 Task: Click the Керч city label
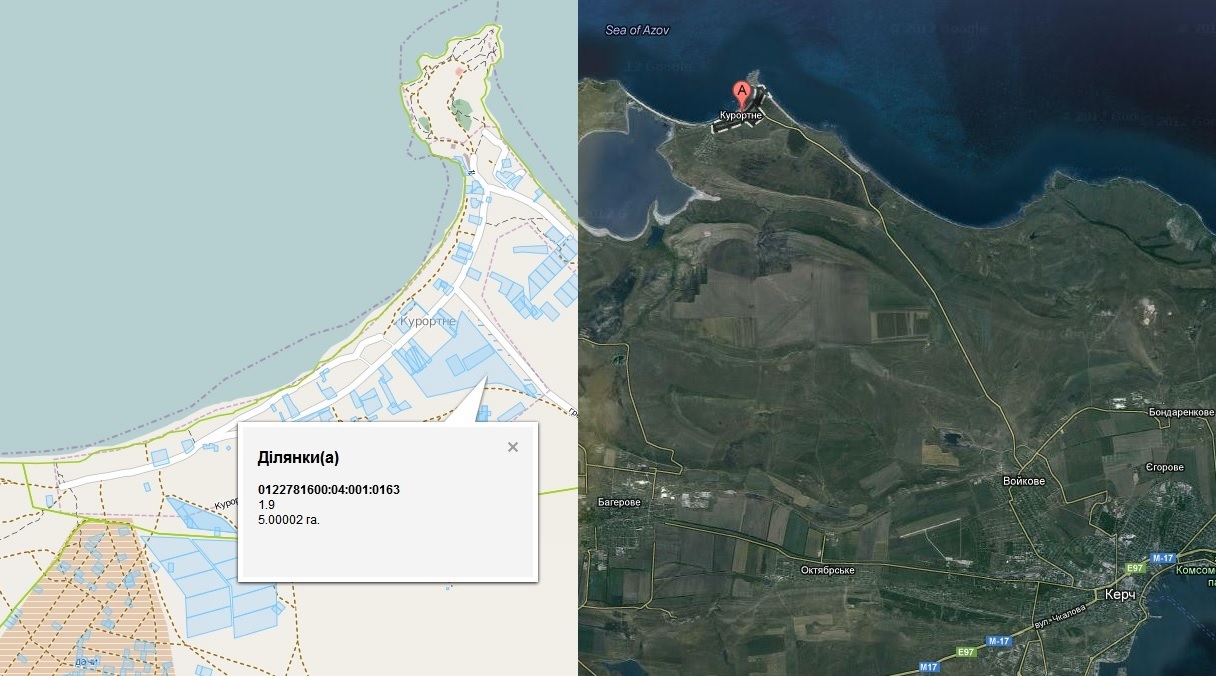pyautogui.click(x=1119, y=594)
